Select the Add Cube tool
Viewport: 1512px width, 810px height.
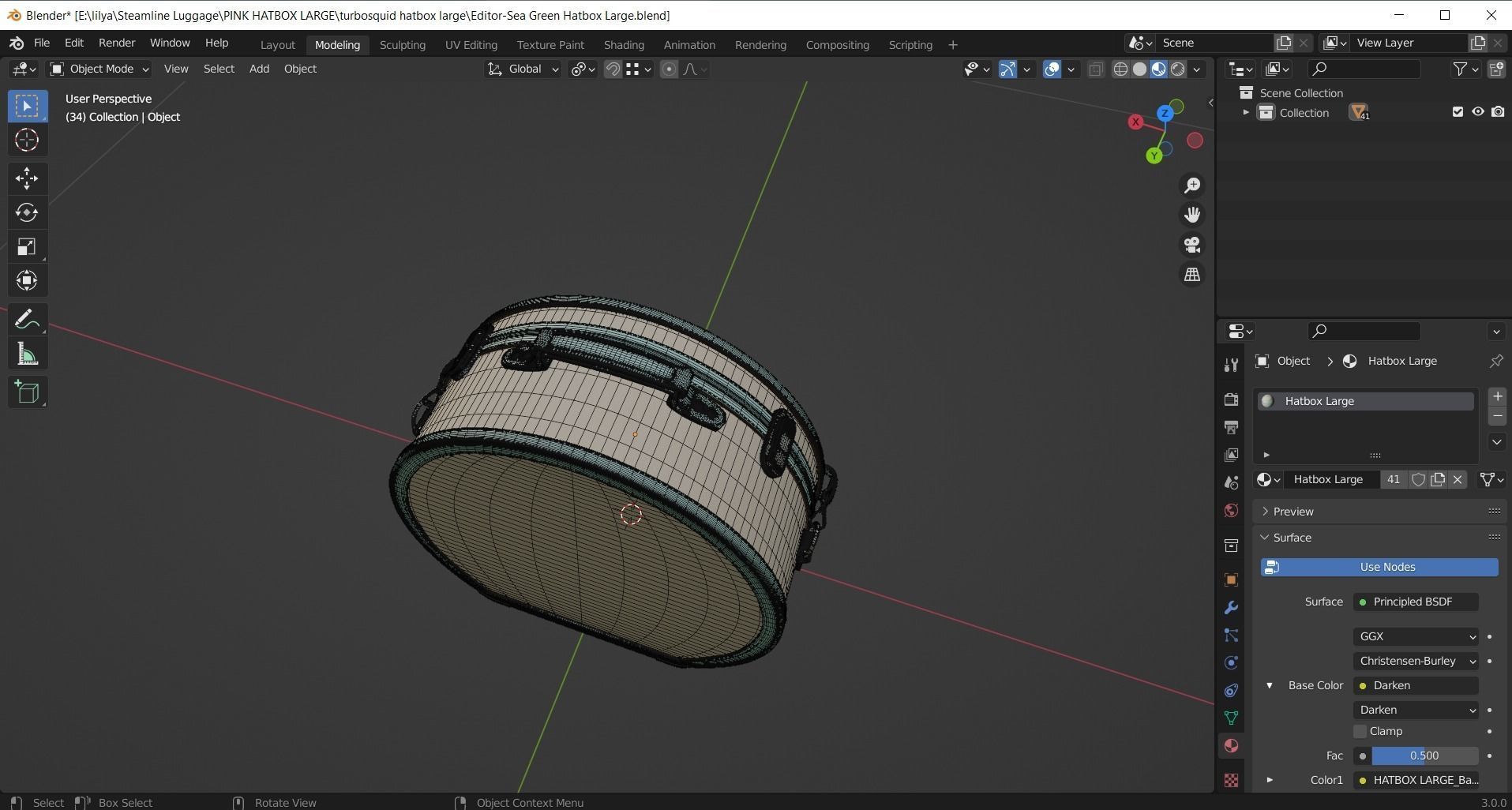coord(27,392)
